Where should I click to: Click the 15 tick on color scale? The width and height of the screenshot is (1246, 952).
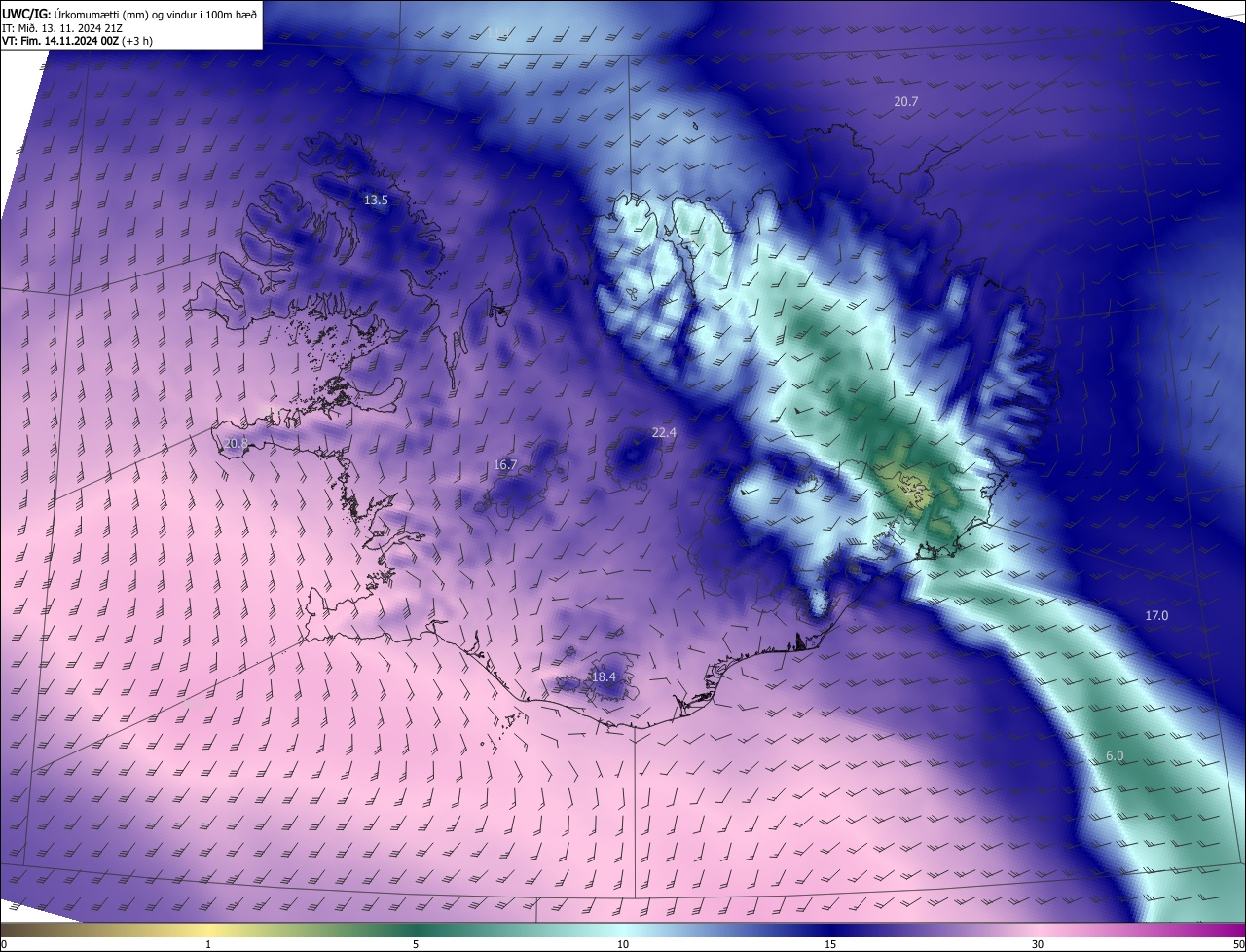point(830,944)
